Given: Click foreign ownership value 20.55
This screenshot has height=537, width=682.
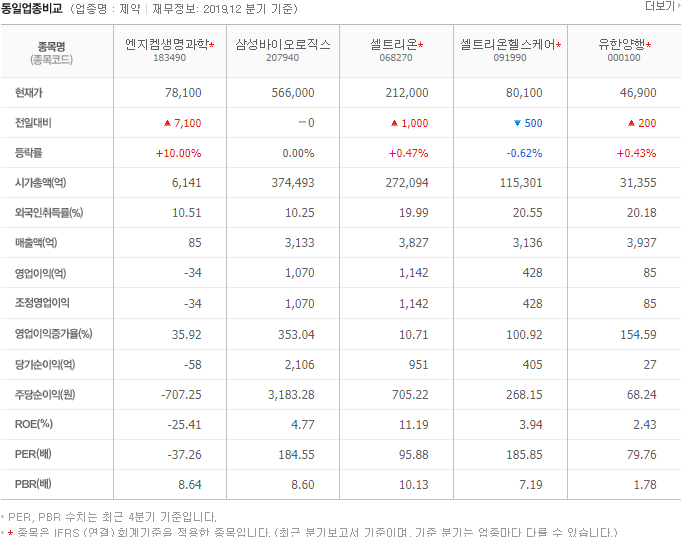Looking at the screenshot, I should [528, 213].
